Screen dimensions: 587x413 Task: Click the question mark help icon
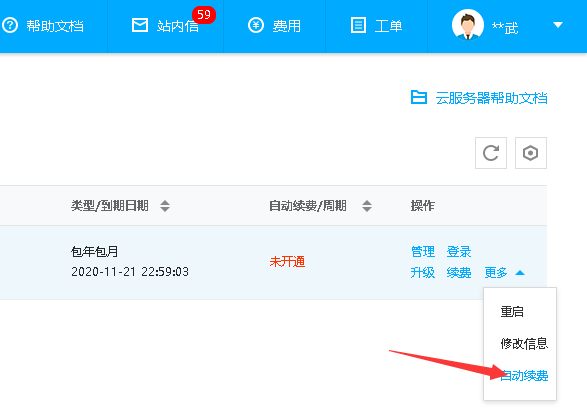coord(10,25)
